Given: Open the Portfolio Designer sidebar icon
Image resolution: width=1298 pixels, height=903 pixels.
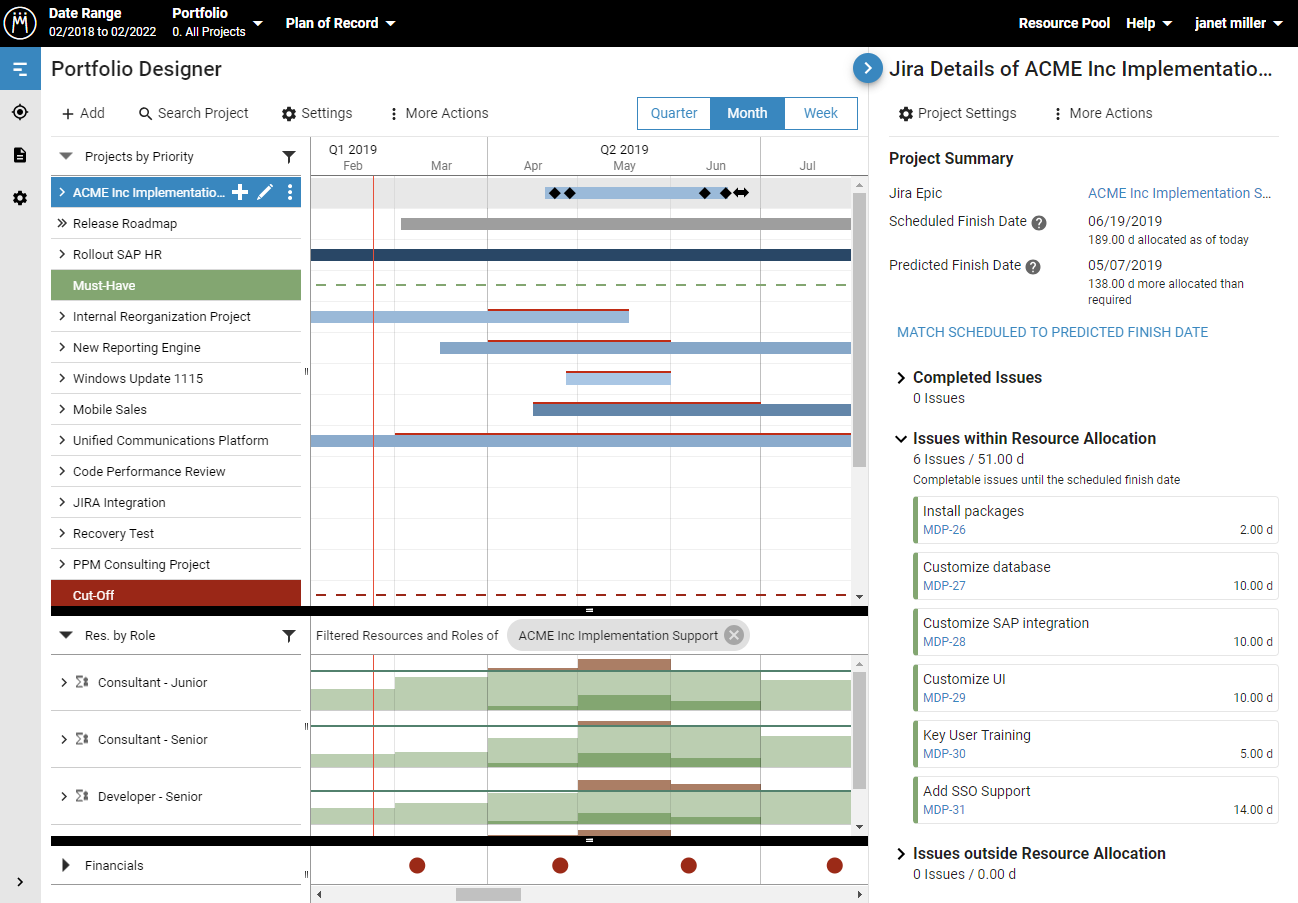Looking at the screenshot, I should tap(20, 69).
